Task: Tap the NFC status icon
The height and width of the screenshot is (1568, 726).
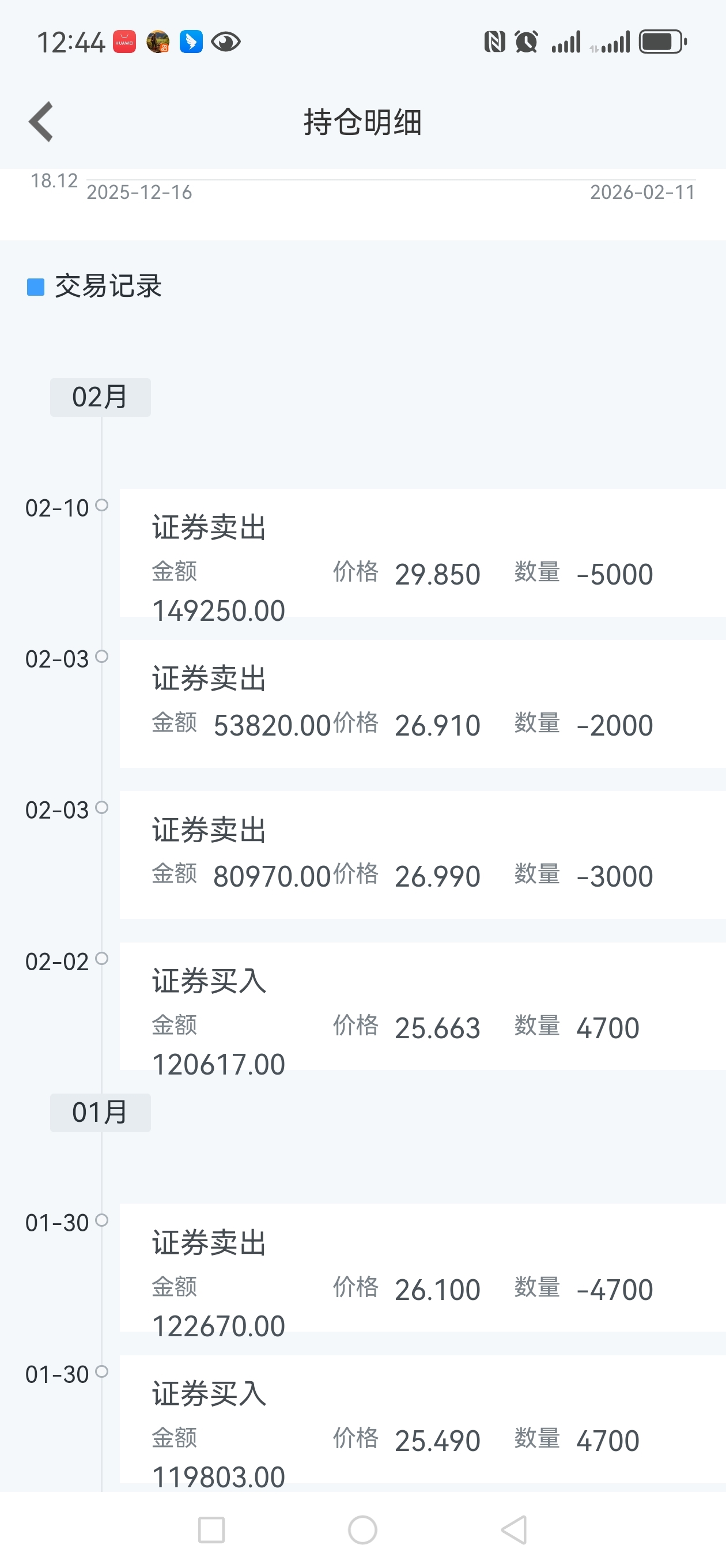Action: click(x=494, y=42)
